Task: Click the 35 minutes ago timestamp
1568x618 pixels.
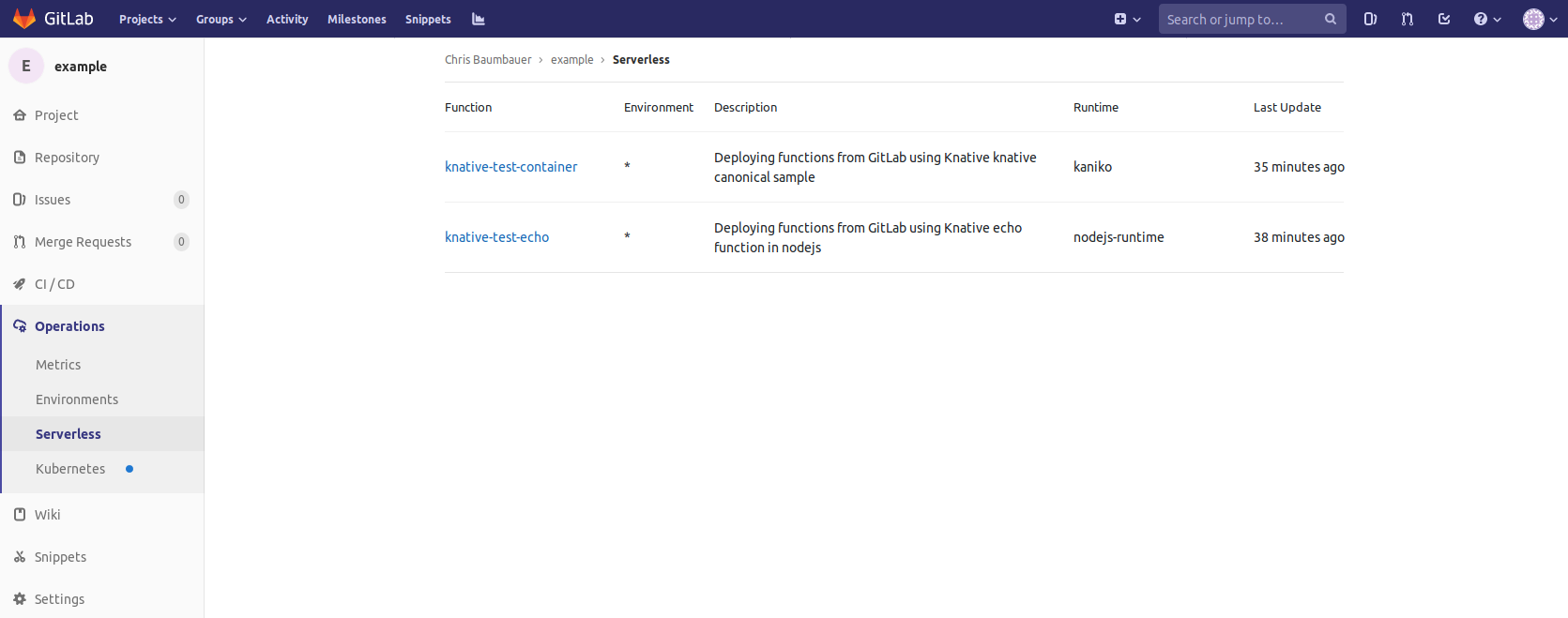Action: [x=1299, y=167]
